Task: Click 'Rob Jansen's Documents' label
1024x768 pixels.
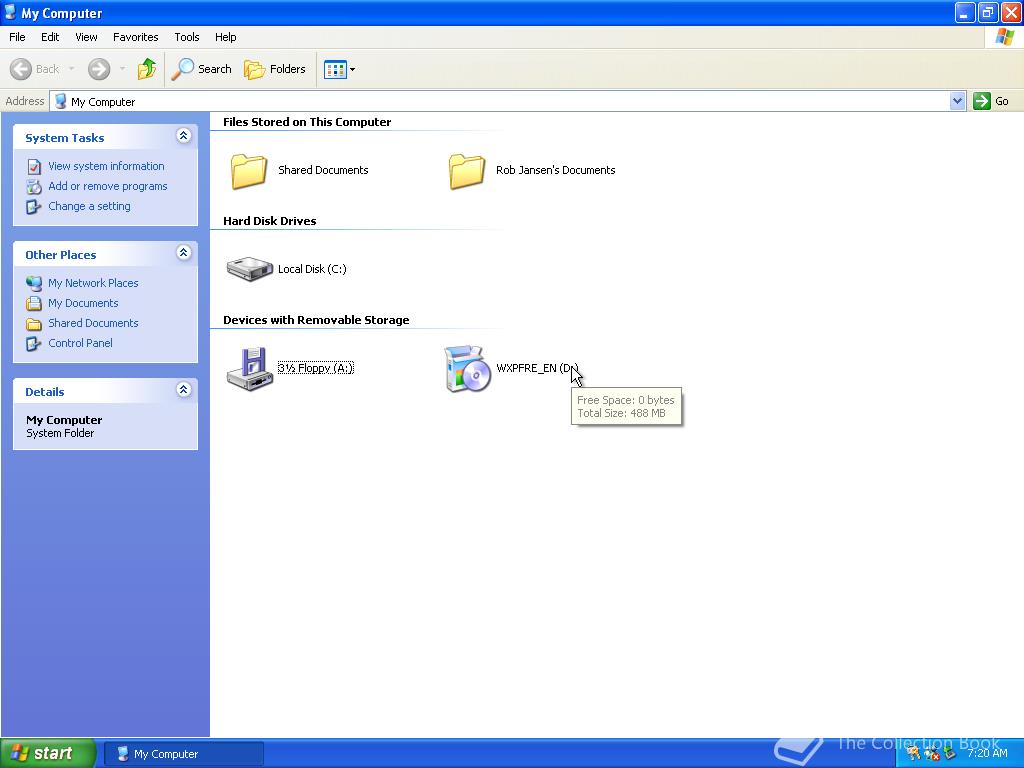Action: (556, 170)
